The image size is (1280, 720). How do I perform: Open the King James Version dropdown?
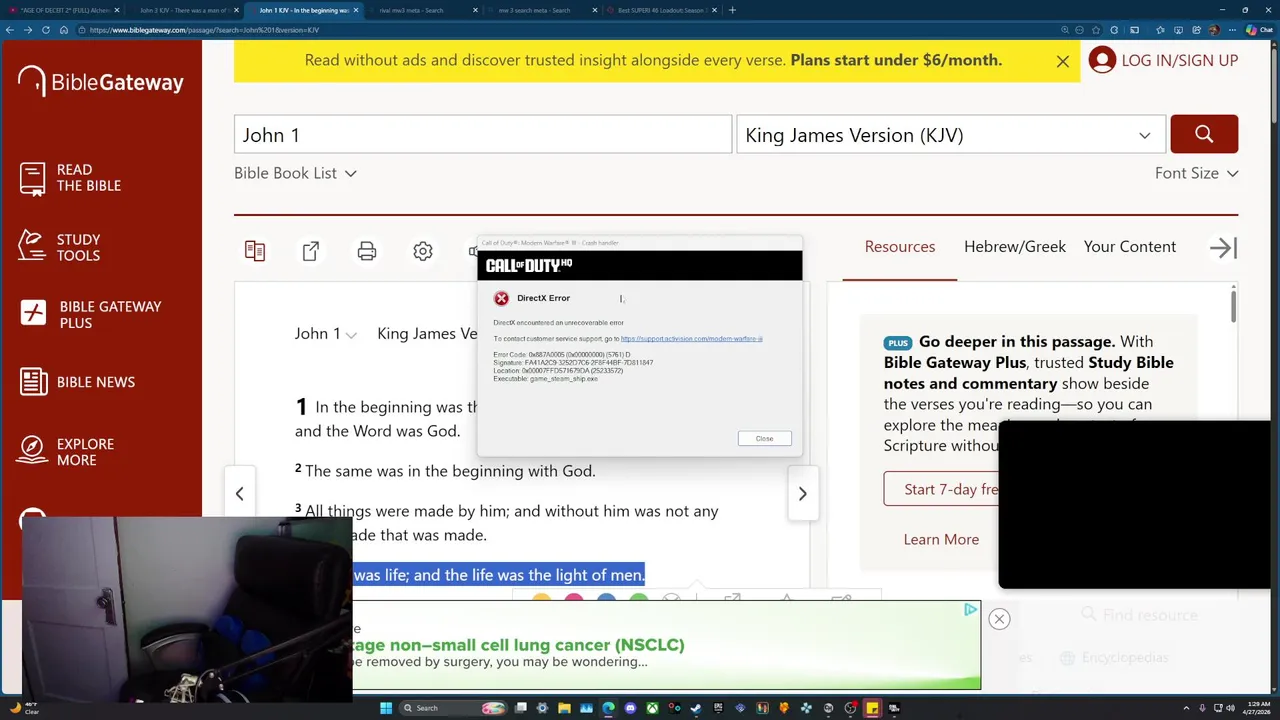(951, 134)
